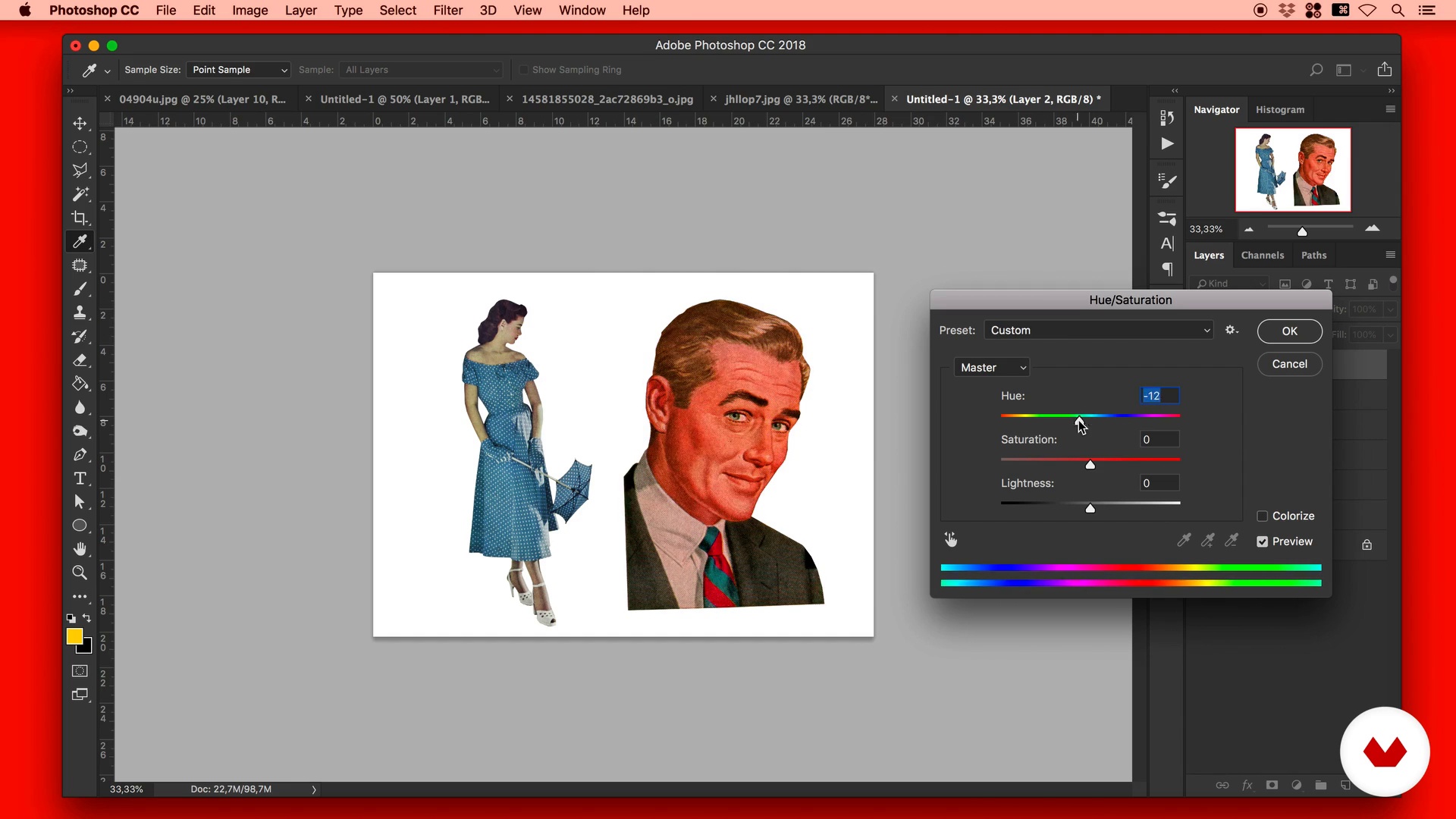Open the Navigator panel options menu
The height and width of the screenshot is (819, 1456).
pos(1391,109)
